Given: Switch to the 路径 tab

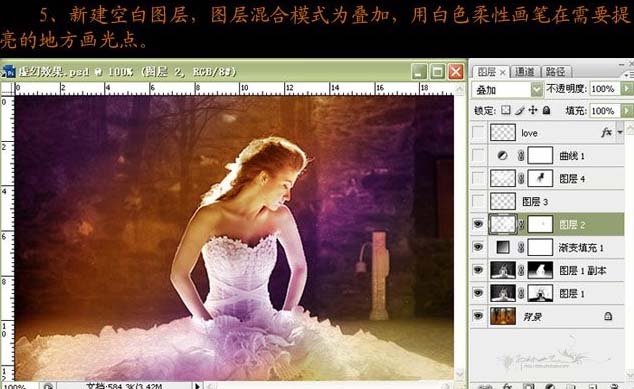Looking at the screenshot, I should tap(556, 72).
